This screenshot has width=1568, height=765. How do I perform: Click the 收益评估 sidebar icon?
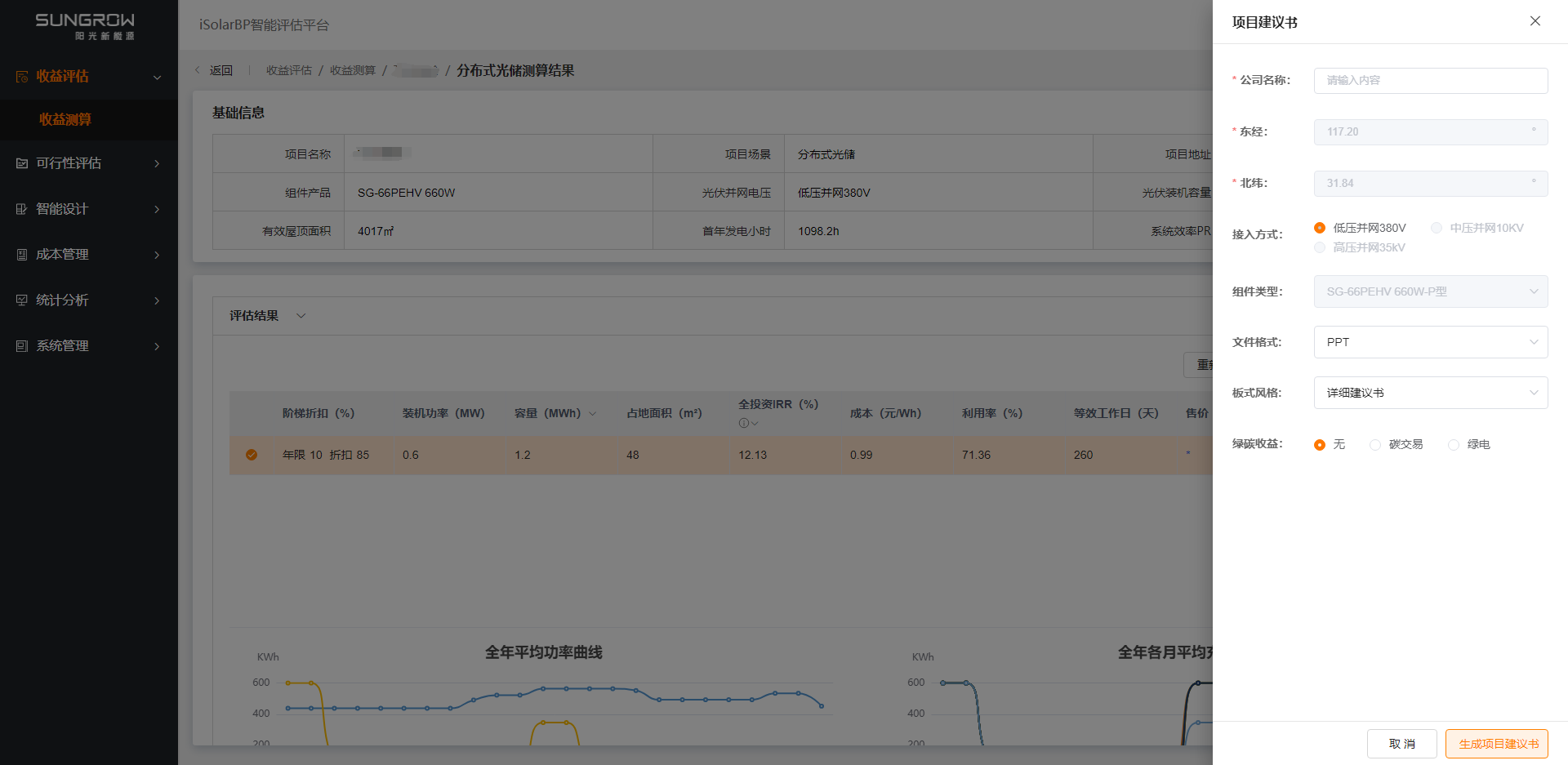pos(22,77)
